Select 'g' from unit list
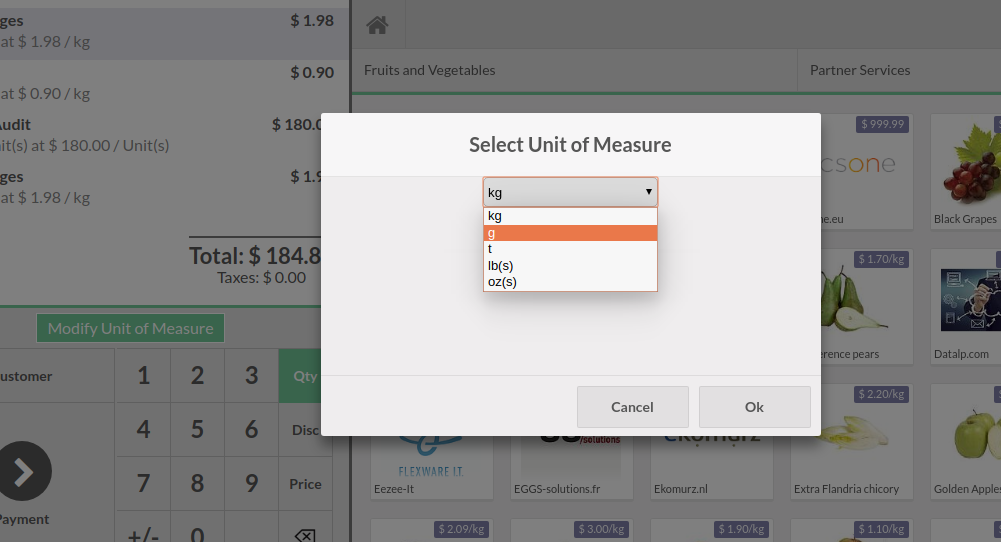 (570, 233)
